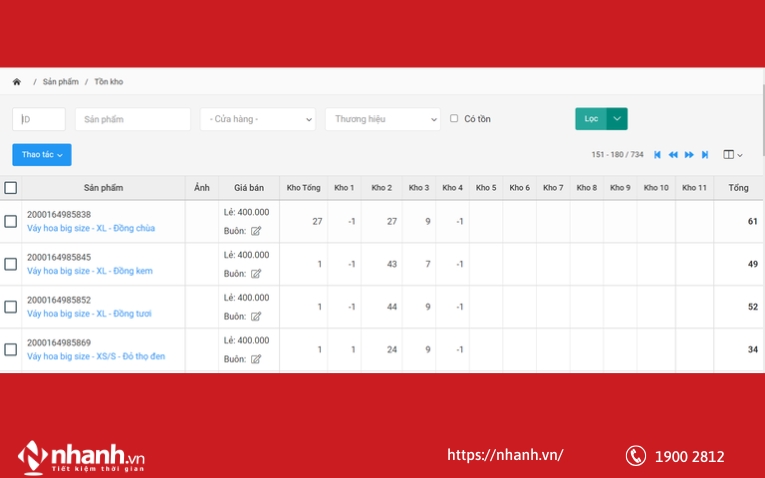Edit wholesale price for Đỏ thọ đen product
The image size is (765, 478).
click(x=256, y=359)
